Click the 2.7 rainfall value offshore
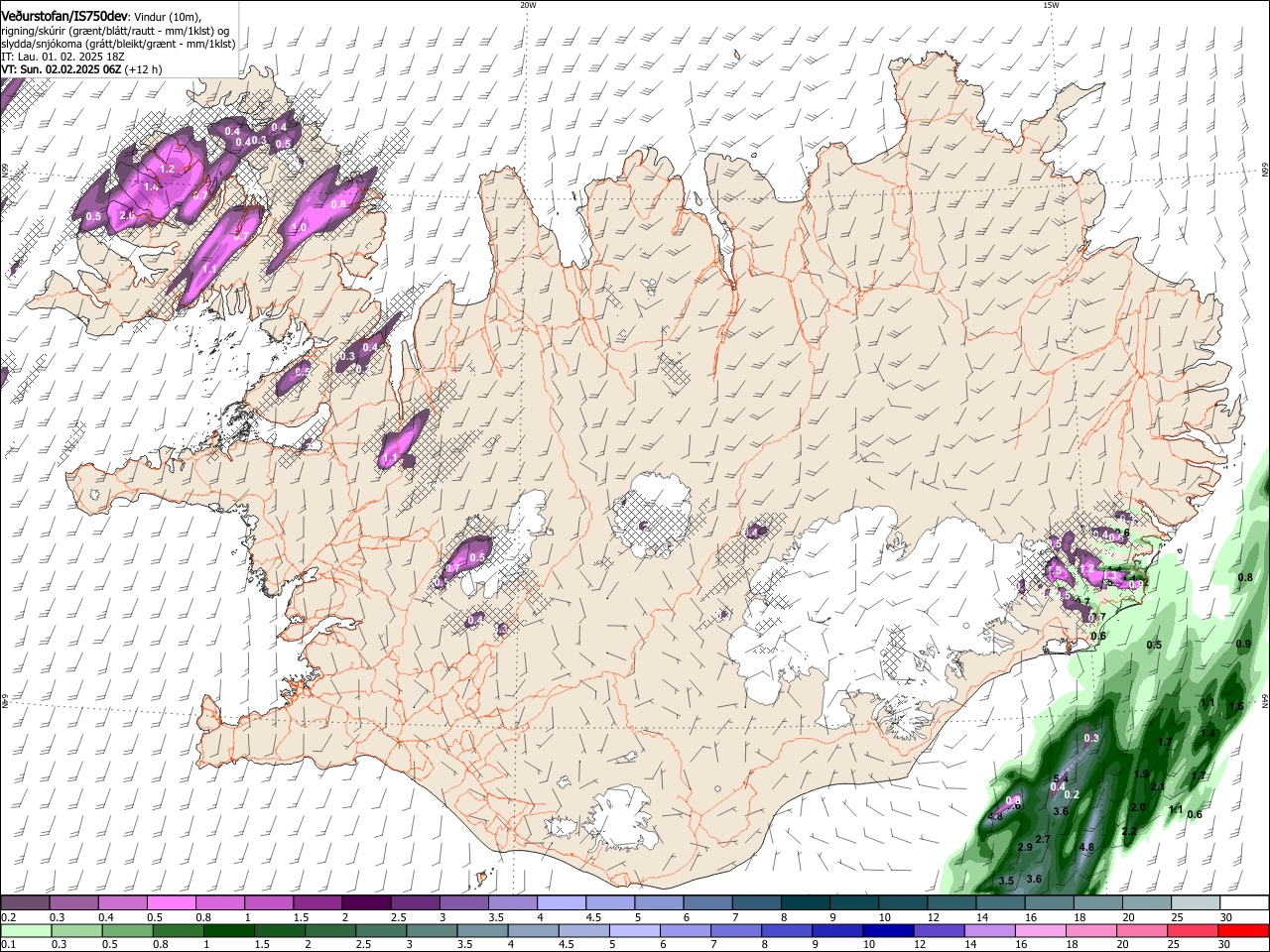Image resolution: width=1270 pixels, height=952 pixels. click(1043, 839)
